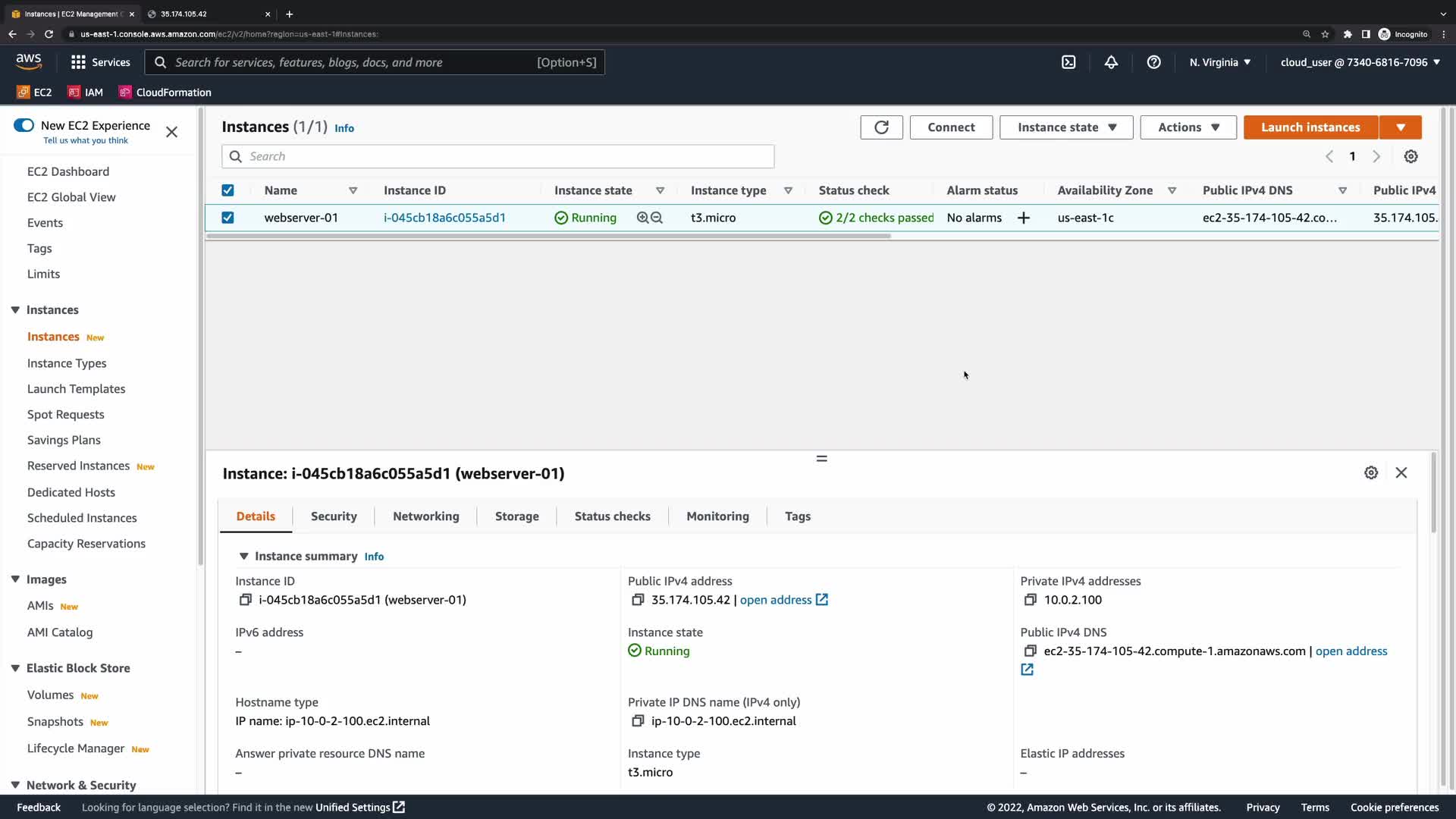Click the plus icon to add alarm
The height and width of the screenshot is (819, 1456).
click(1024, 218)
